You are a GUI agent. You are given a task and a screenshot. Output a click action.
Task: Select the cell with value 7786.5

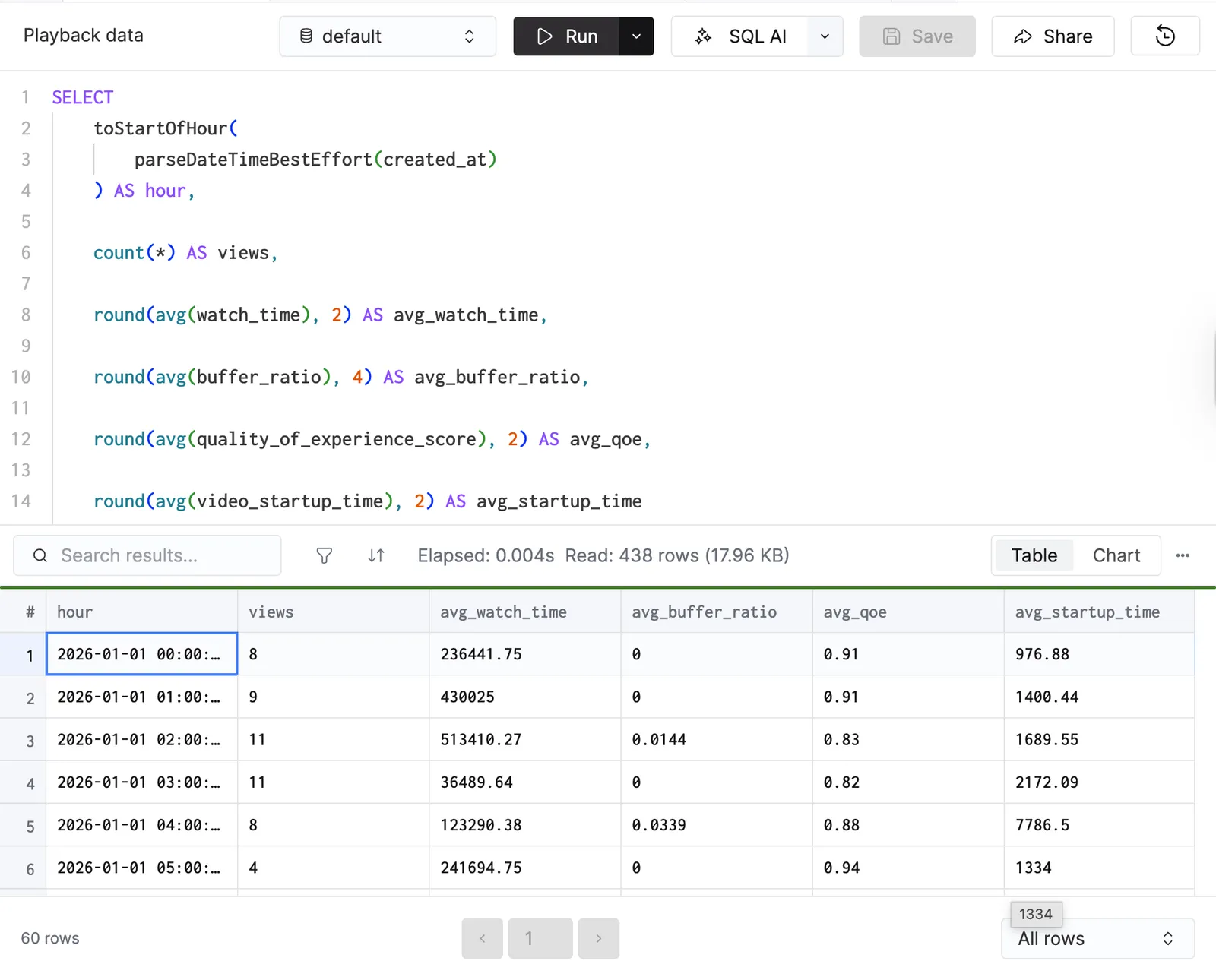(1099, 824)
